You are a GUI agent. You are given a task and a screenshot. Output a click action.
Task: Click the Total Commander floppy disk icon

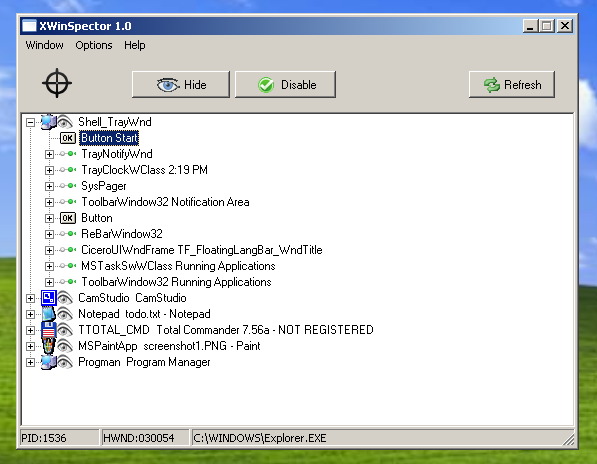tap(49, 330)
